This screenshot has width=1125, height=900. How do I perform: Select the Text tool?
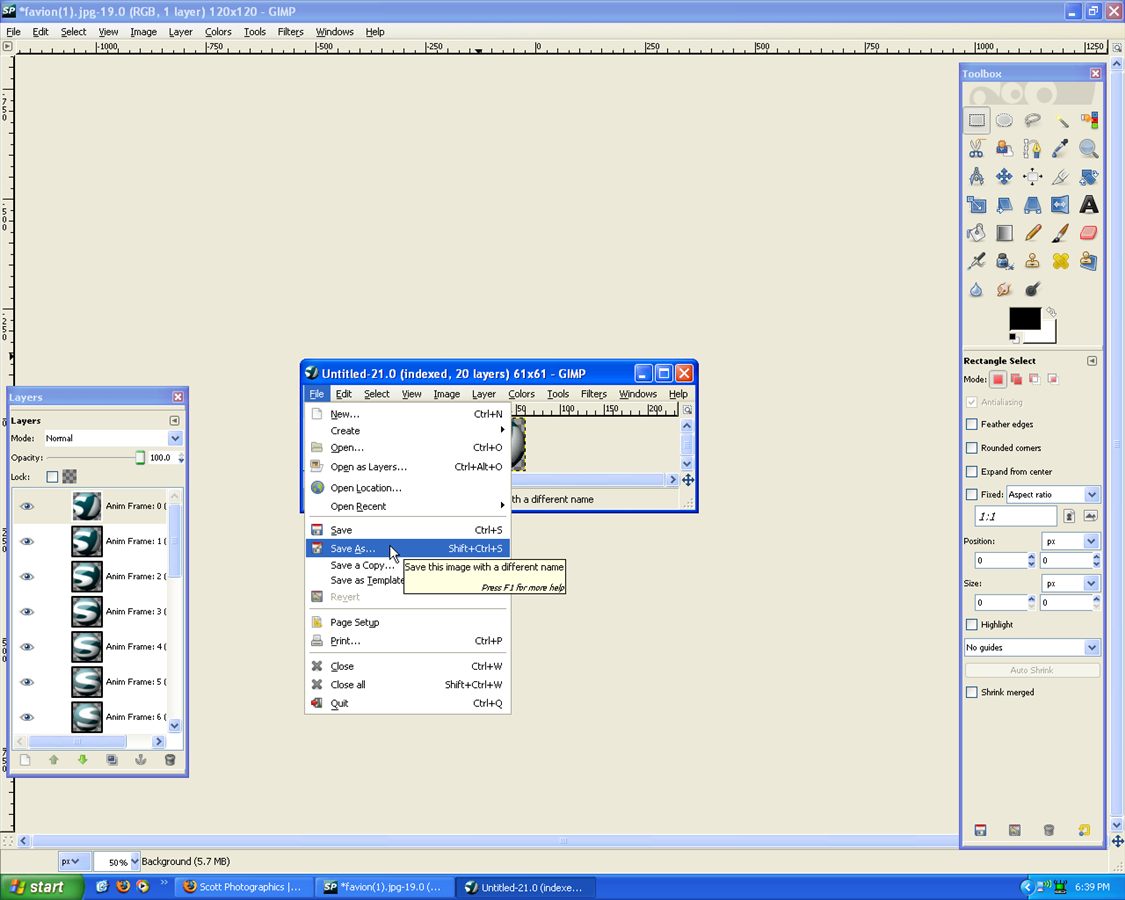pos(1088,205)
